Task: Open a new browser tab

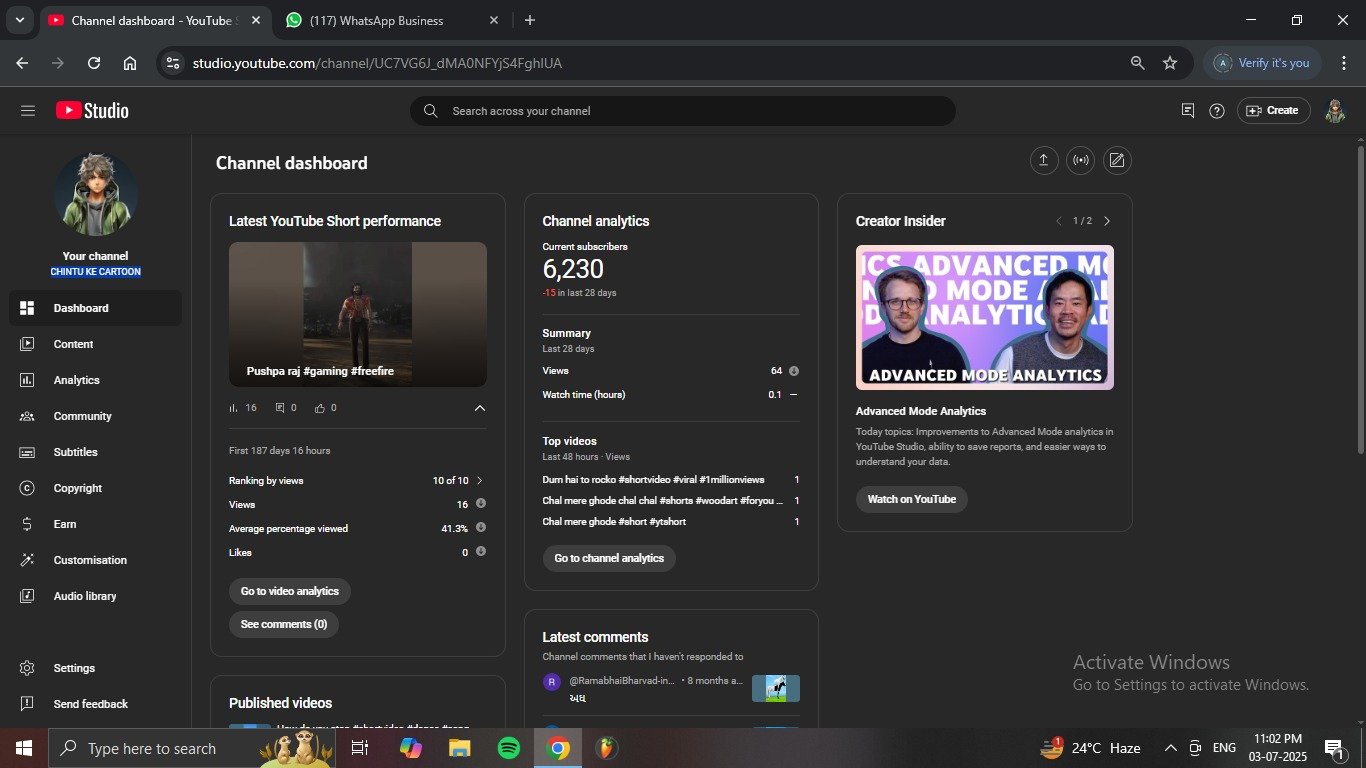Action: pyautogui.click(x=530, y=20)
